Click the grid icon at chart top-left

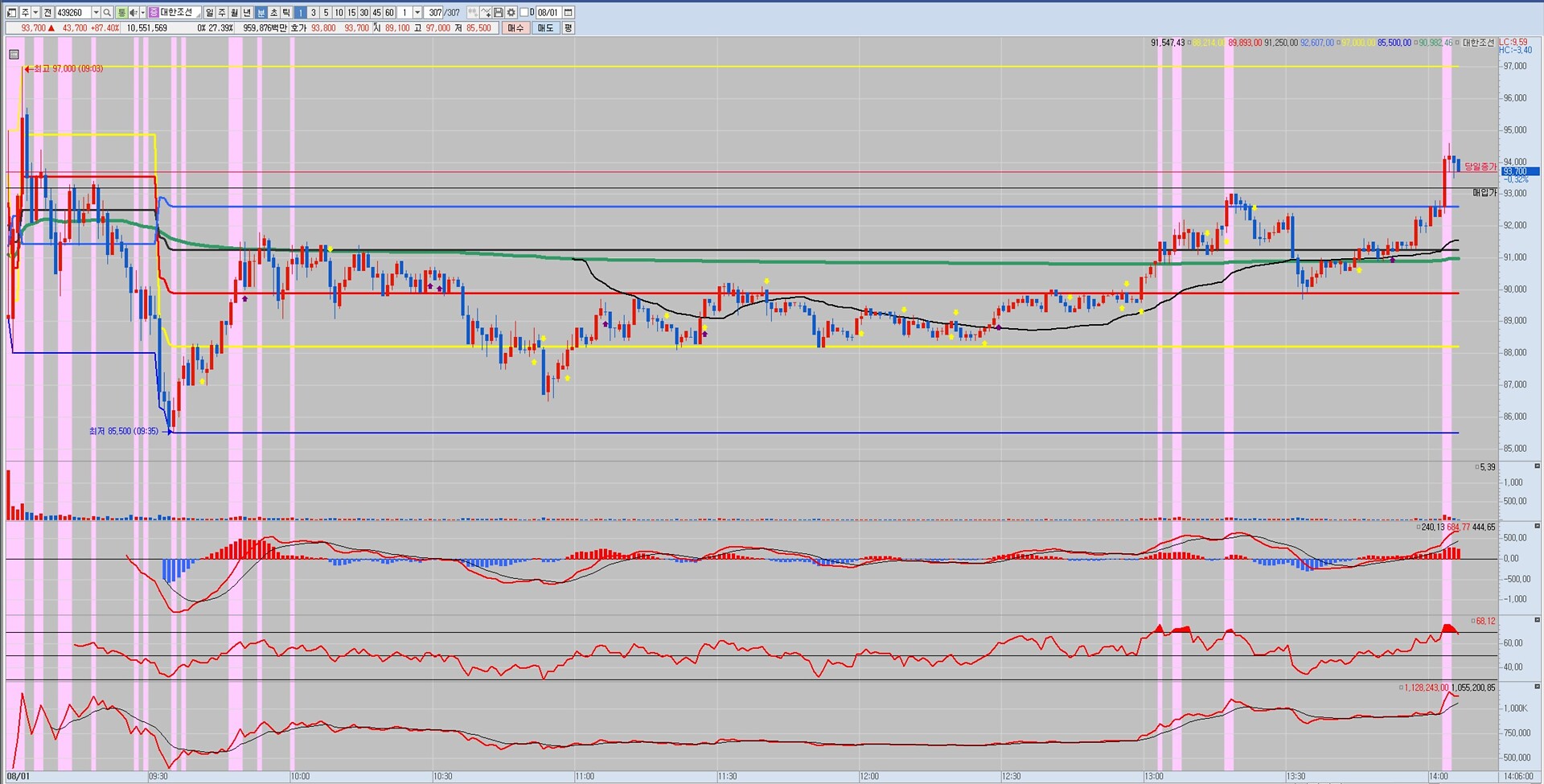14,55
